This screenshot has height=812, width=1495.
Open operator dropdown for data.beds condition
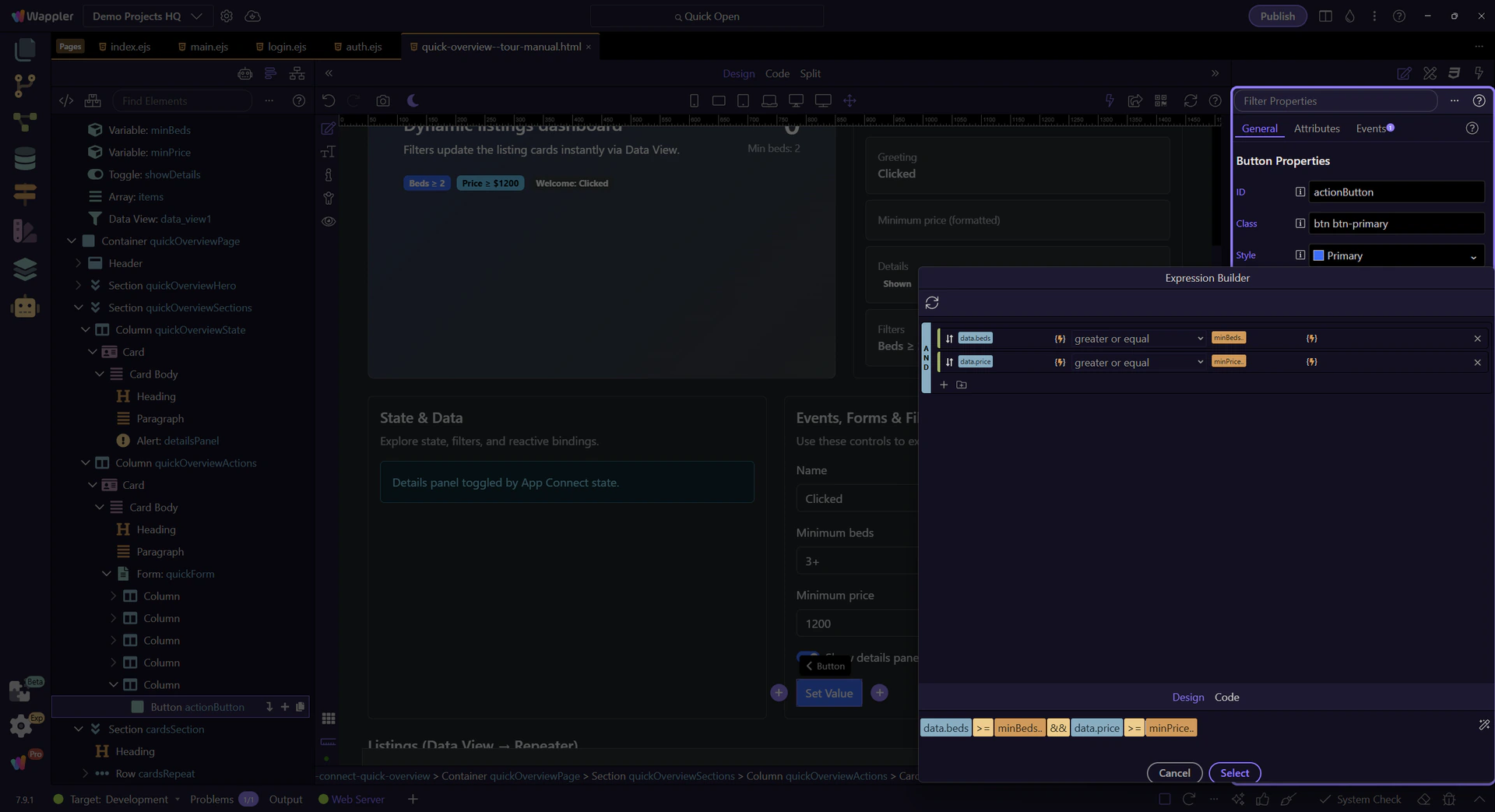click(1138, 339)
